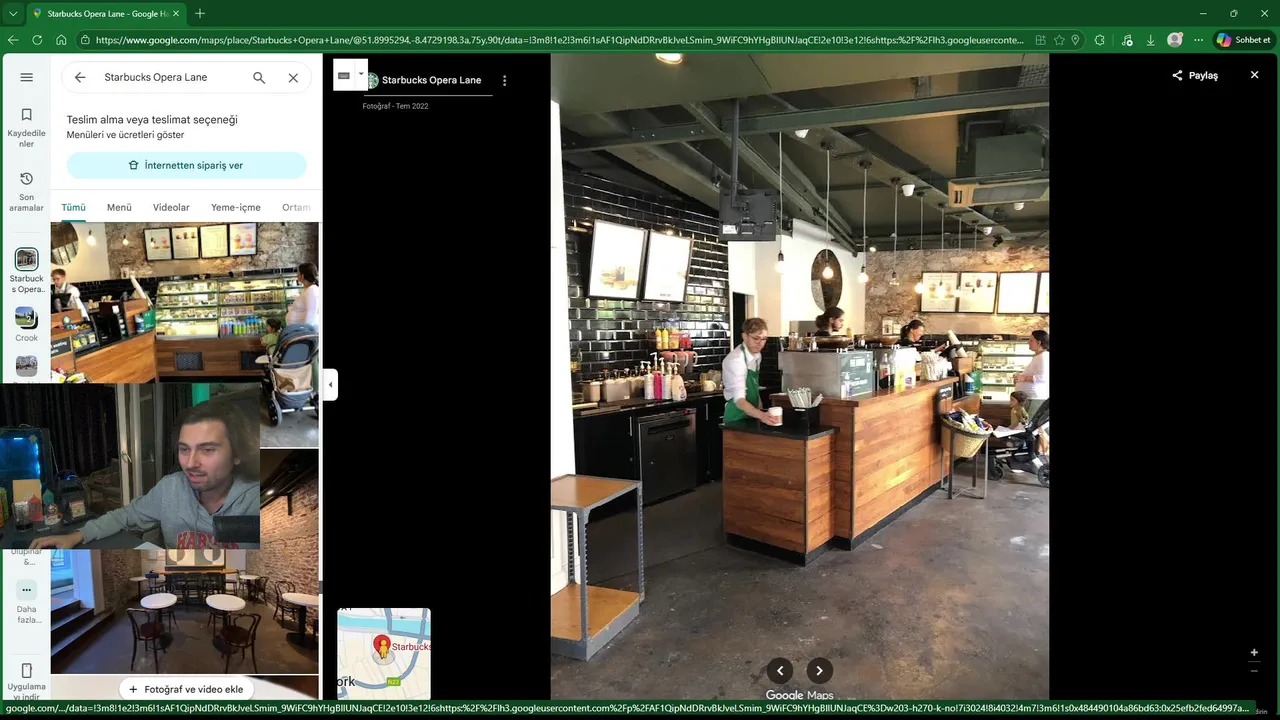This screenshot has width=1280, height=720.
Task: Open the counter and pastry display photo
Action: pyautogui.click(x=185, y=302)
